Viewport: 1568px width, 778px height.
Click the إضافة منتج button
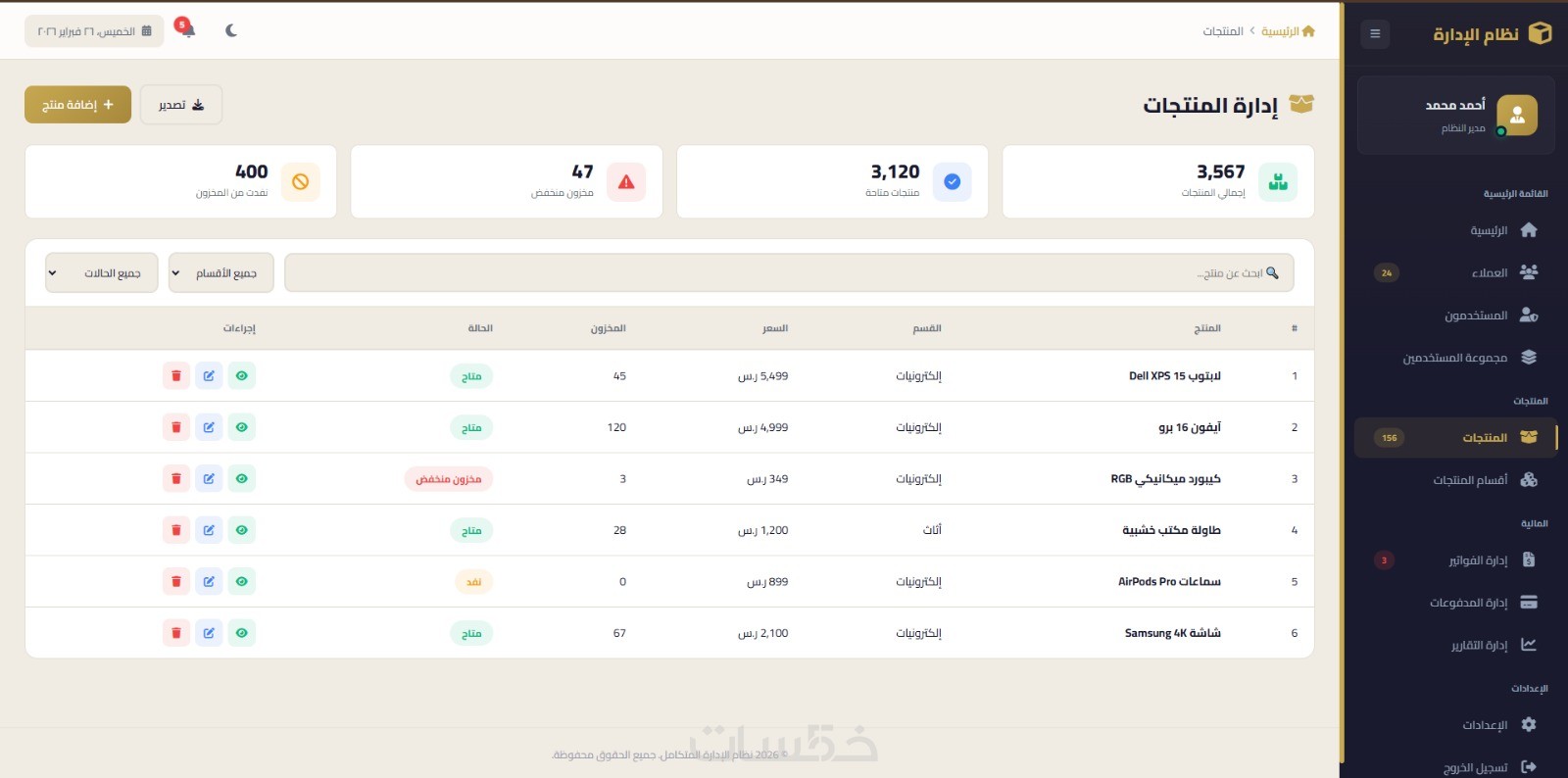point(77,105)
